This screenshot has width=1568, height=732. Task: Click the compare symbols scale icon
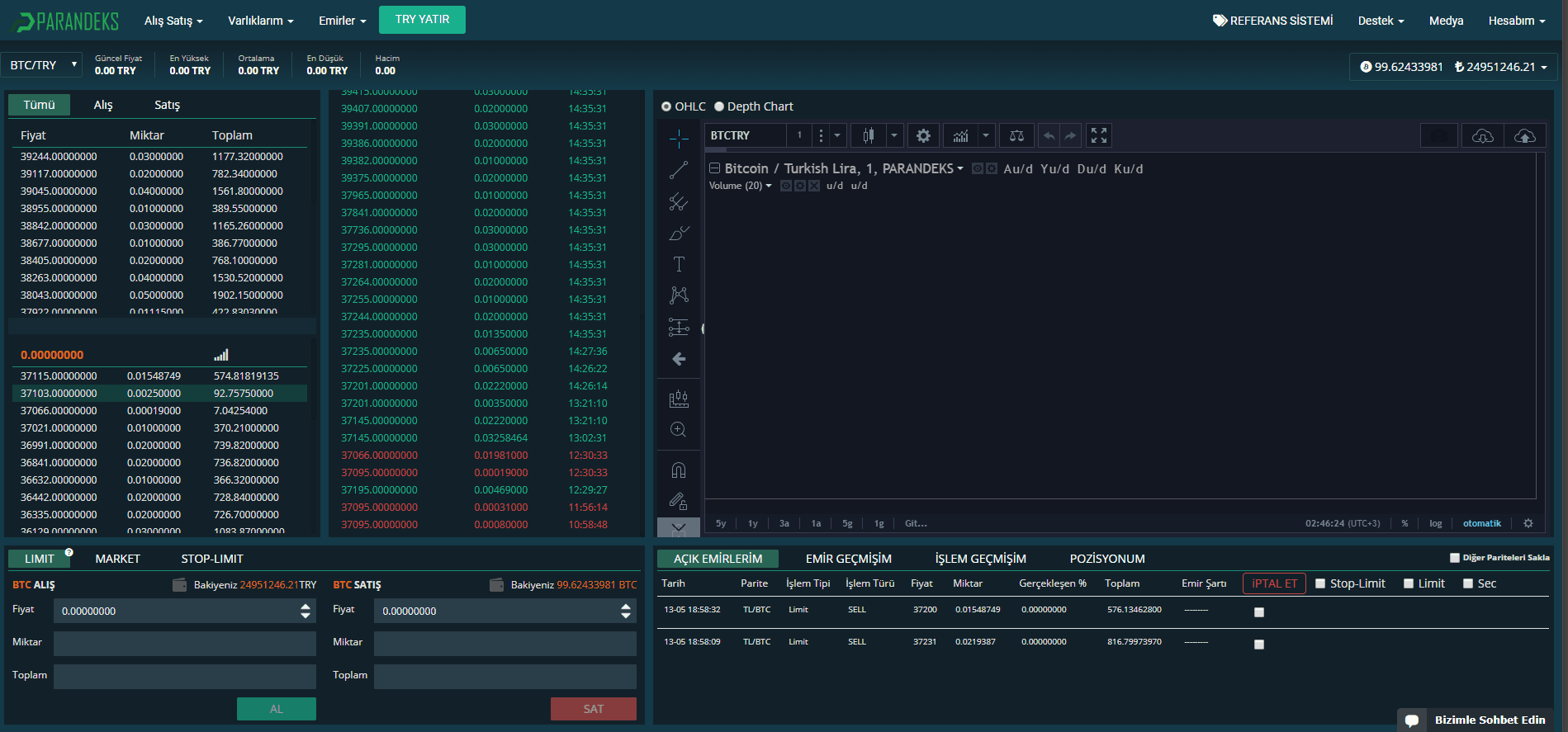(x=1016, y=136)
